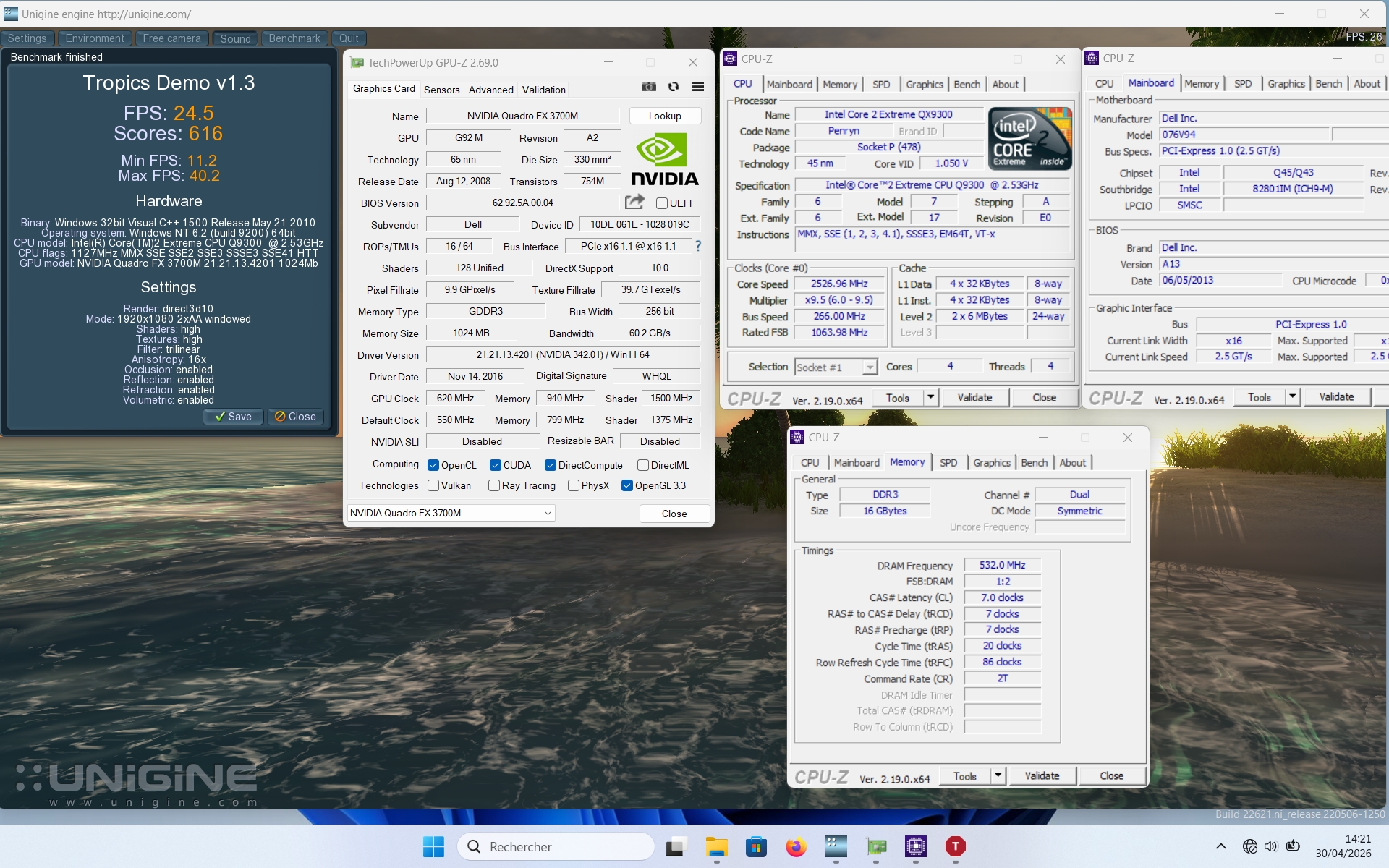1389x868 pixels.
Task: Open the Unigine Benchmark menu
Action: pyautogui.click(x=294, y=38)
